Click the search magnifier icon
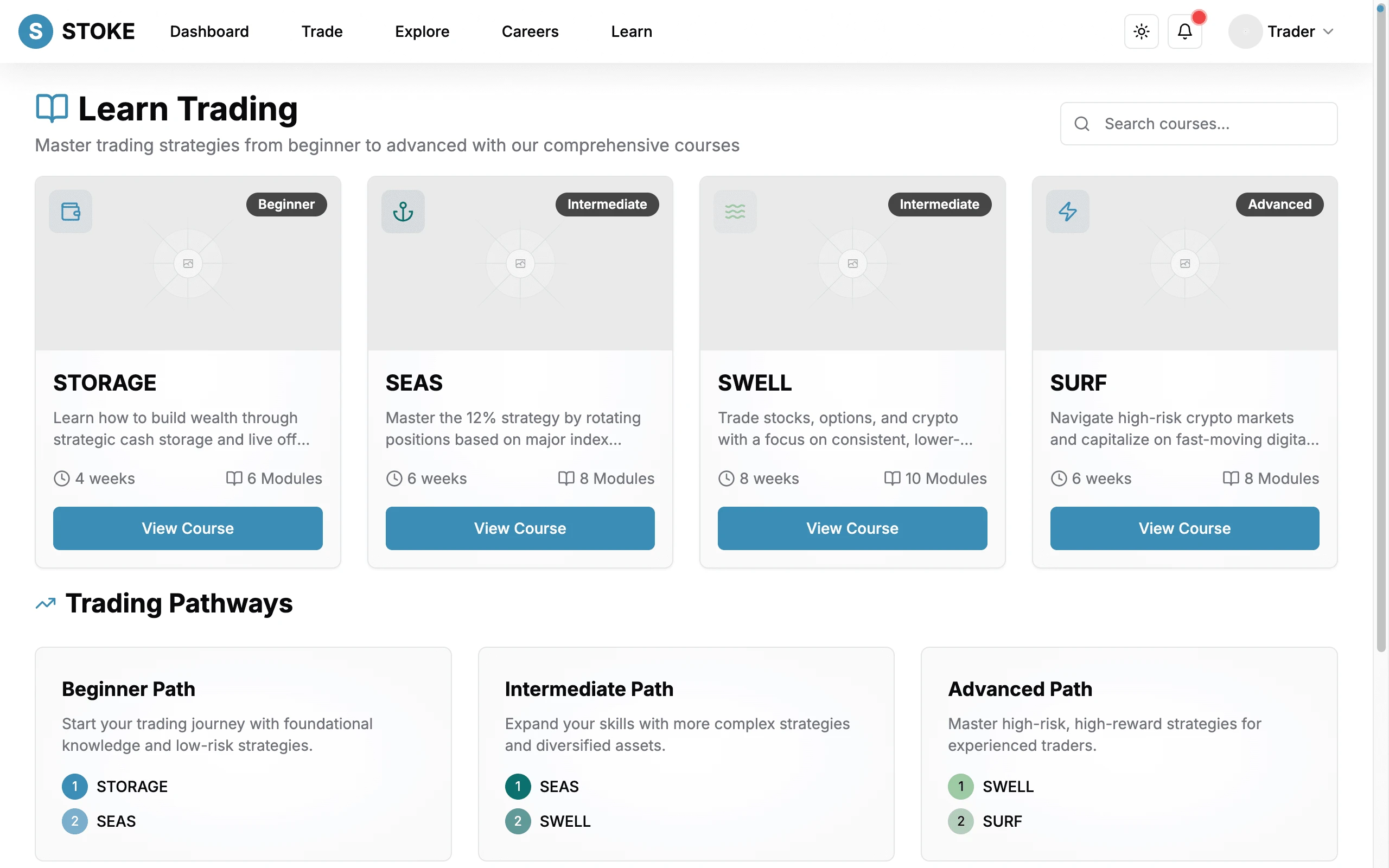The image size is (1389, 868). coord(1082,124)
